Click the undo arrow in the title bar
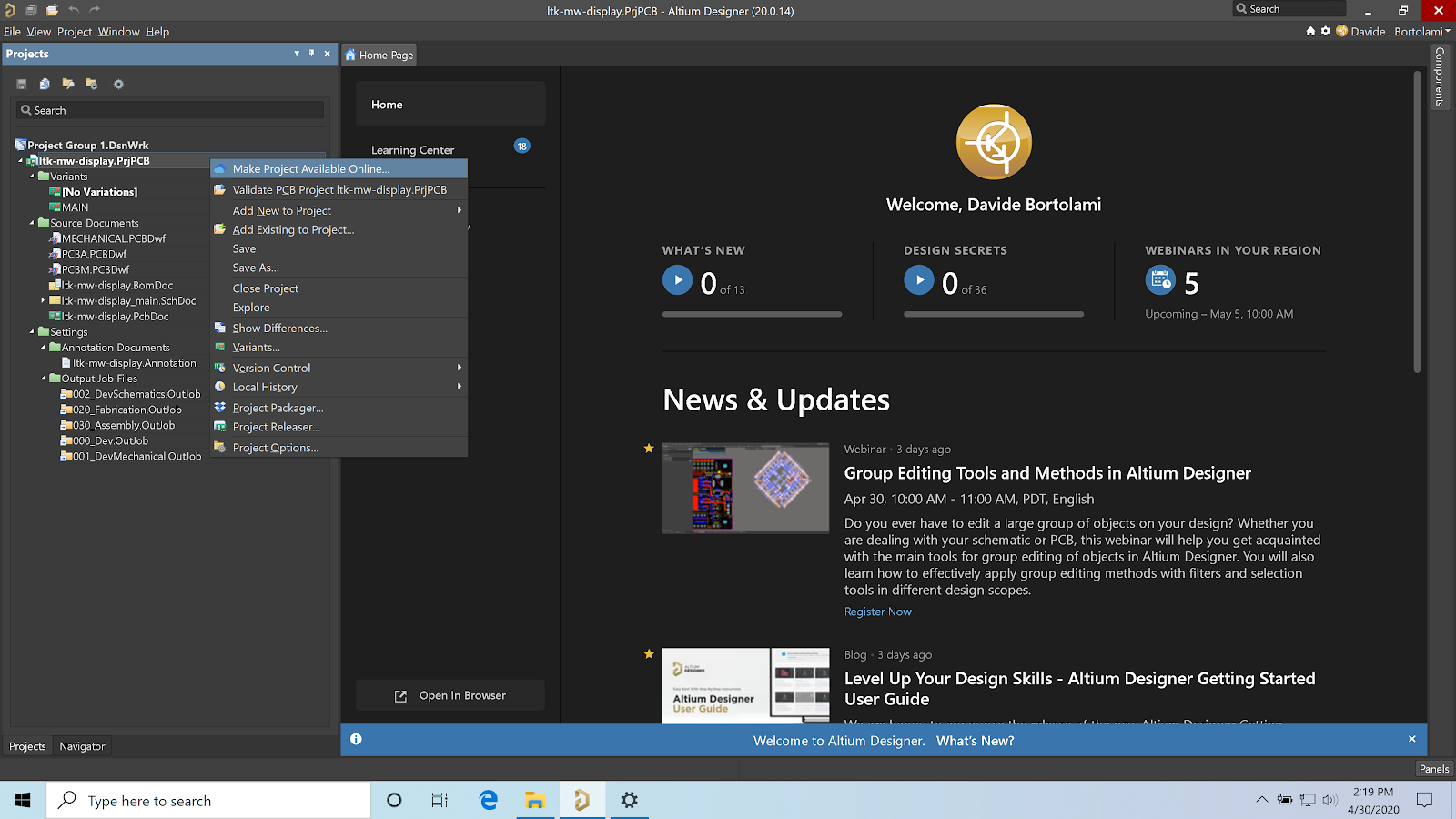Viewport: 1456px width, 819px height. coord(74,10)
